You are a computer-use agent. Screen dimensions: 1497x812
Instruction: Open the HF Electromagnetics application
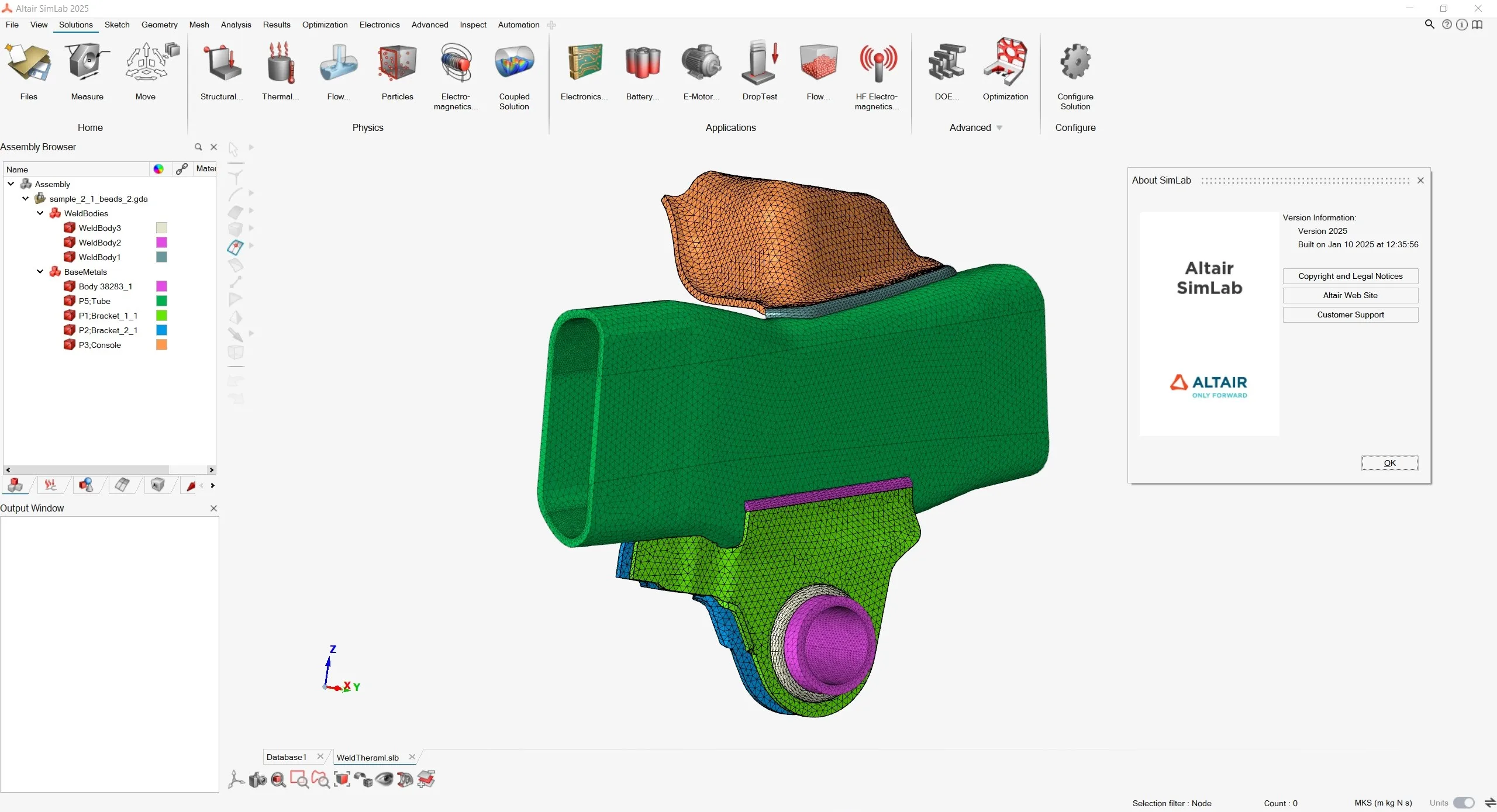[877, 75]
